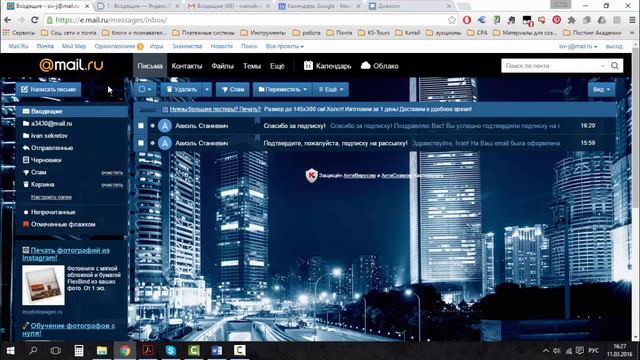Click the mail search input field
640x360 pixels.
(x=551, y=66)
